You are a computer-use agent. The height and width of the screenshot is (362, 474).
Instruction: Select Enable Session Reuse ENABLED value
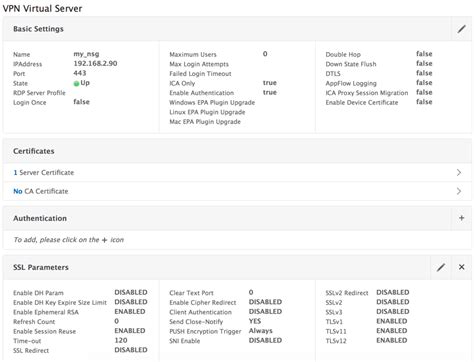point(130,331)
